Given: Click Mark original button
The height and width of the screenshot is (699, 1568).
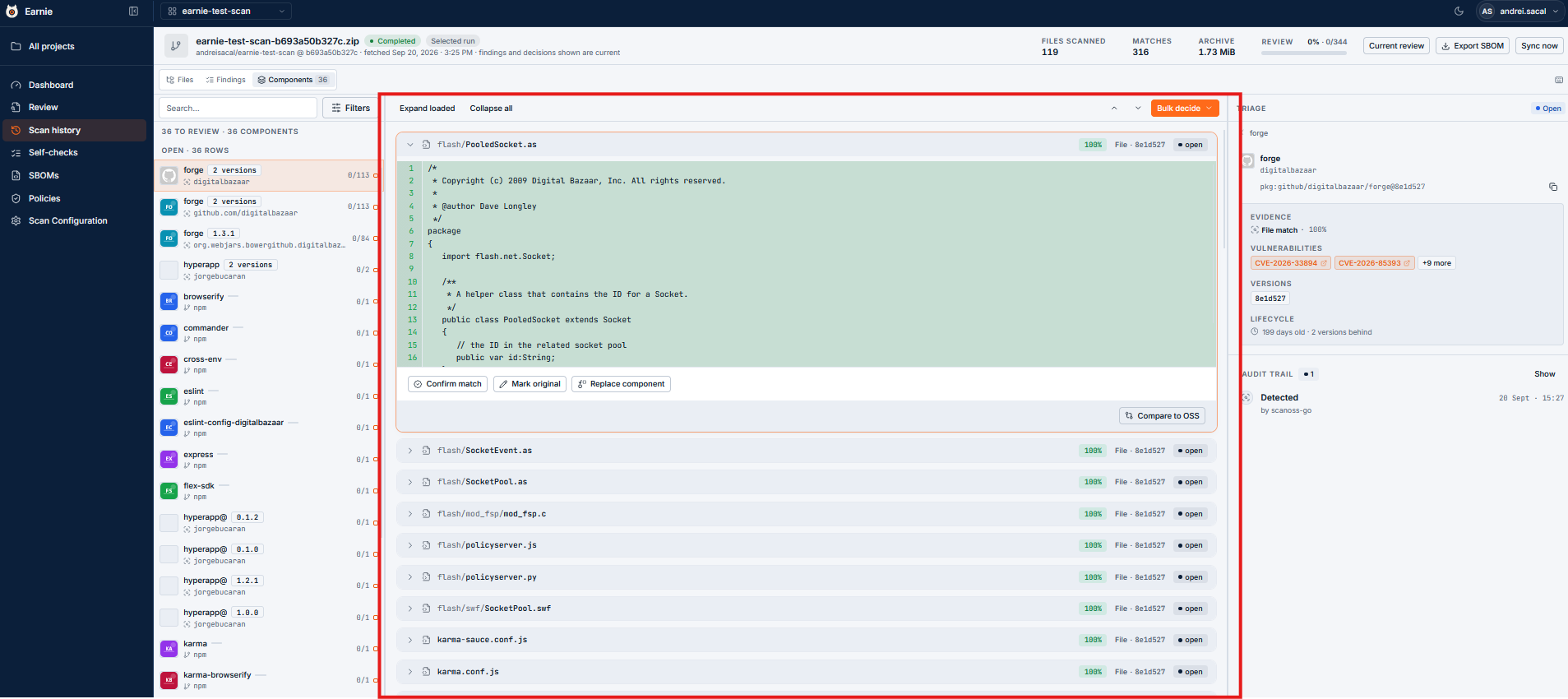Looking at the screenshot, I should (530, 384).
